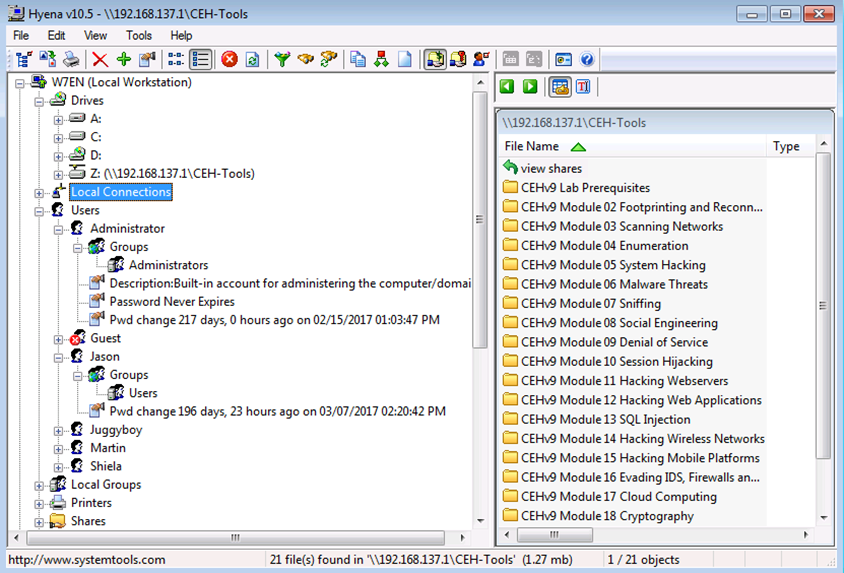Click the object tree manager toolbar icon
This screenshot has height=573, width=844.
pyautogui.click(x=24, y=59)
